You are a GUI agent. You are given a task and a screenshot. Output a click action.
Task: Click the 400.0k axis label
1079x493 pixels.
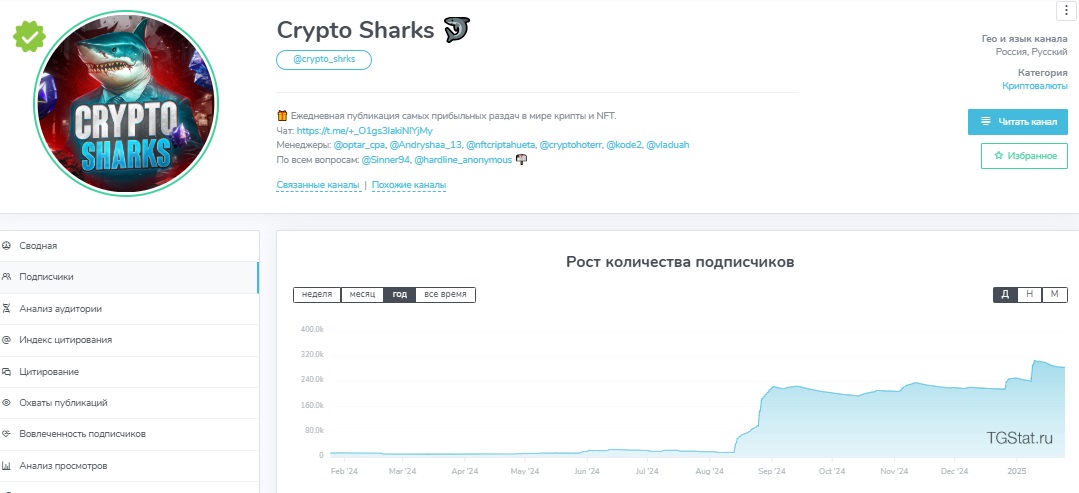(x=312, y=329)
